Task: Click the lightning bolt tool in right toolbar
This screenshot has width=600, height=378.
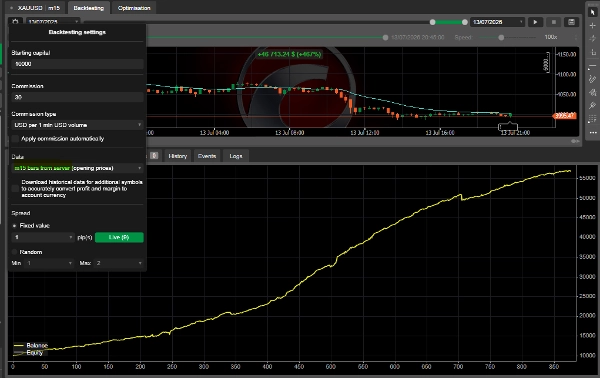Action: pos(593,39)
